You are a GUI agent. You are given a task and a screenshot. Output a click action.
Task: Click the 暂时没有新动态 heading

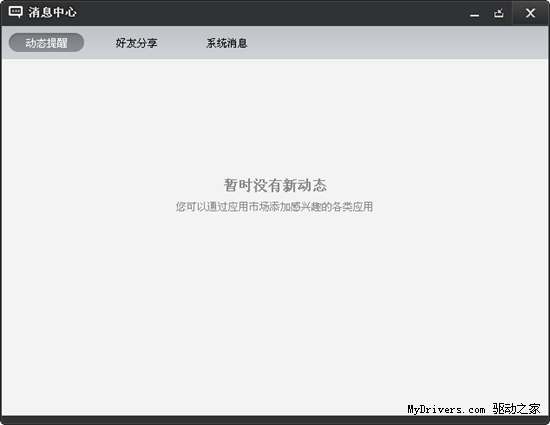(275, 185)
